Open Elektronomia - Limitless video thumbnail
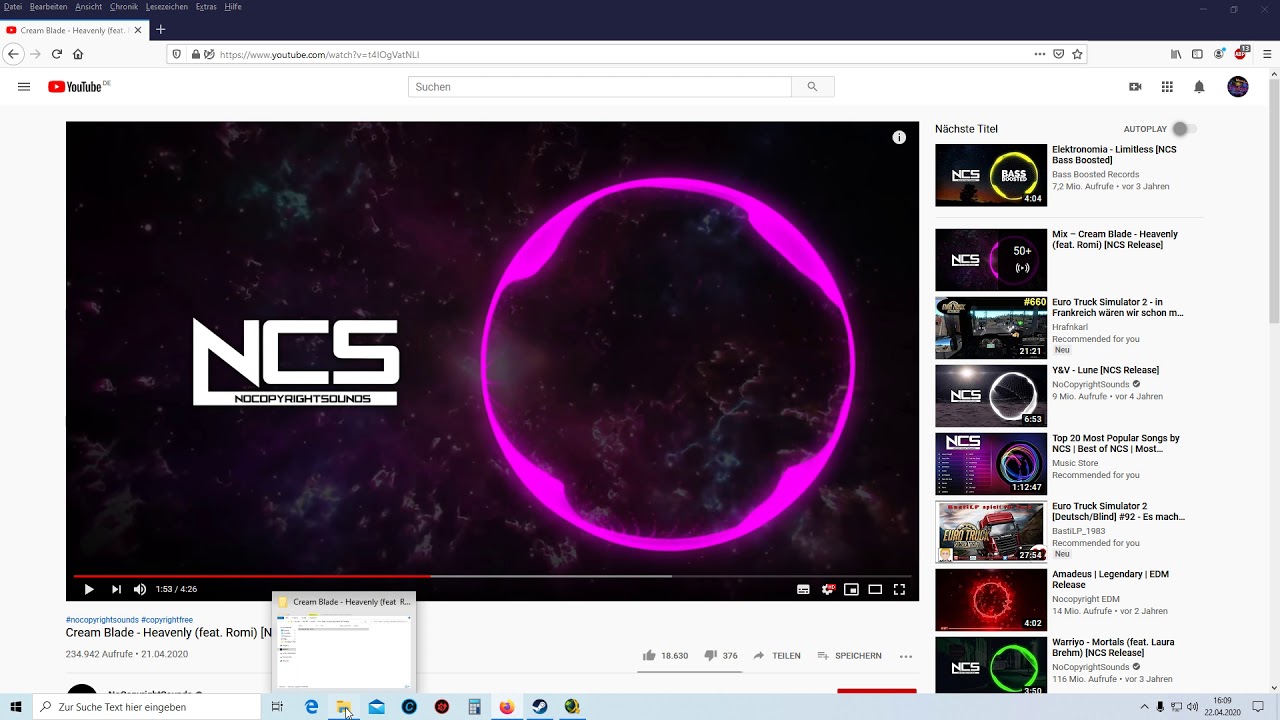The height and width of the screenshot is (720, 1280). coord(991,175)
